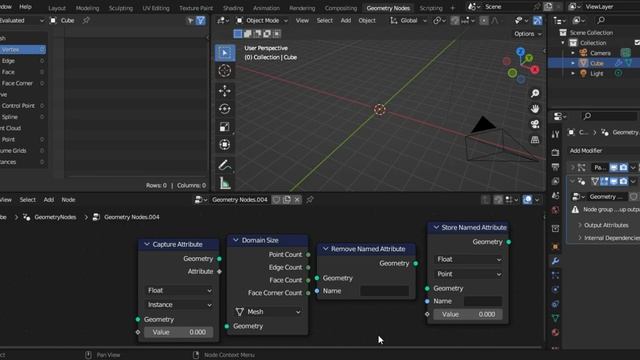Select the Light object in outliner
The image size is (640, 360).
(596, 73)
